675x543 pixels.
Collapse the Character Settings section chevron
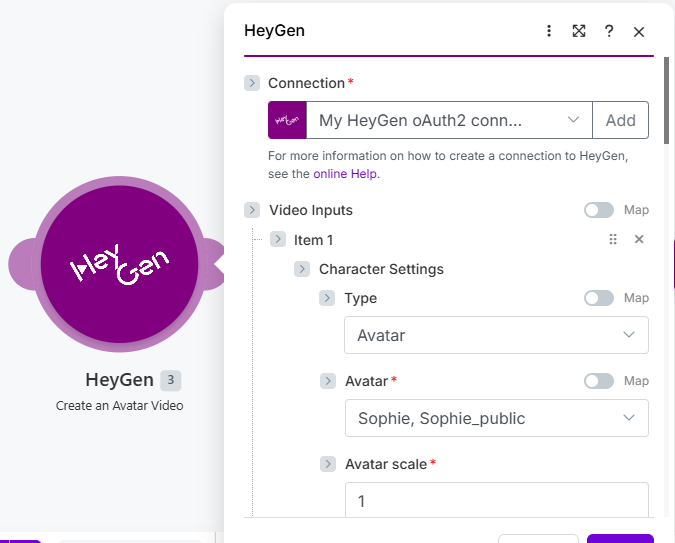pyautogui.click(x=302, y=269)
